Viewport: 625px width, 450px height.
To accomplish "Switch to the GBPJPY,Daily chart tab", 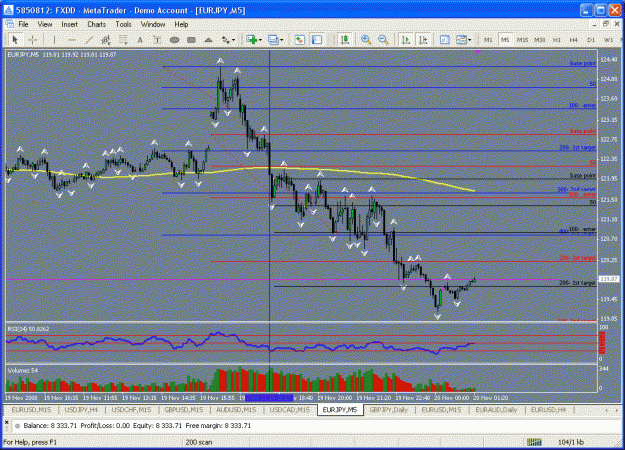I will [x=388, y=409].
